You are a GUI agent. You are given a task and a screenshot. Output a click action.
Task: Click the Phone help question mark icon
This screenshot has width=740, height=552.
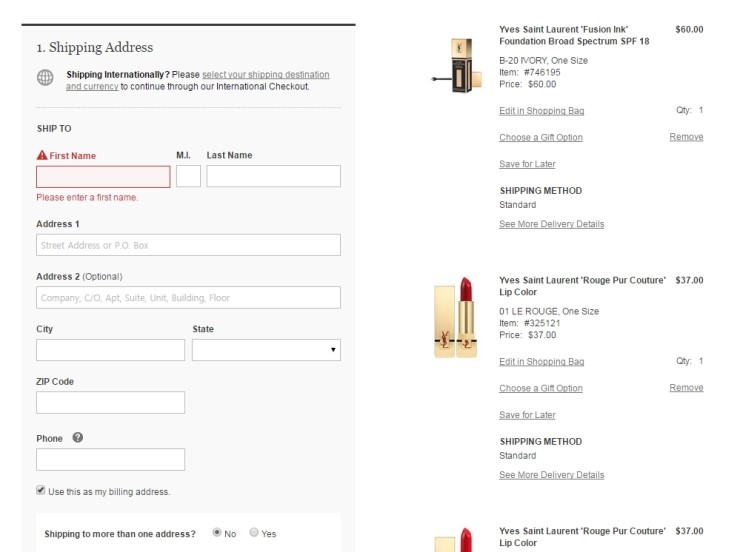pyautogui.click(x=78, y=437)
